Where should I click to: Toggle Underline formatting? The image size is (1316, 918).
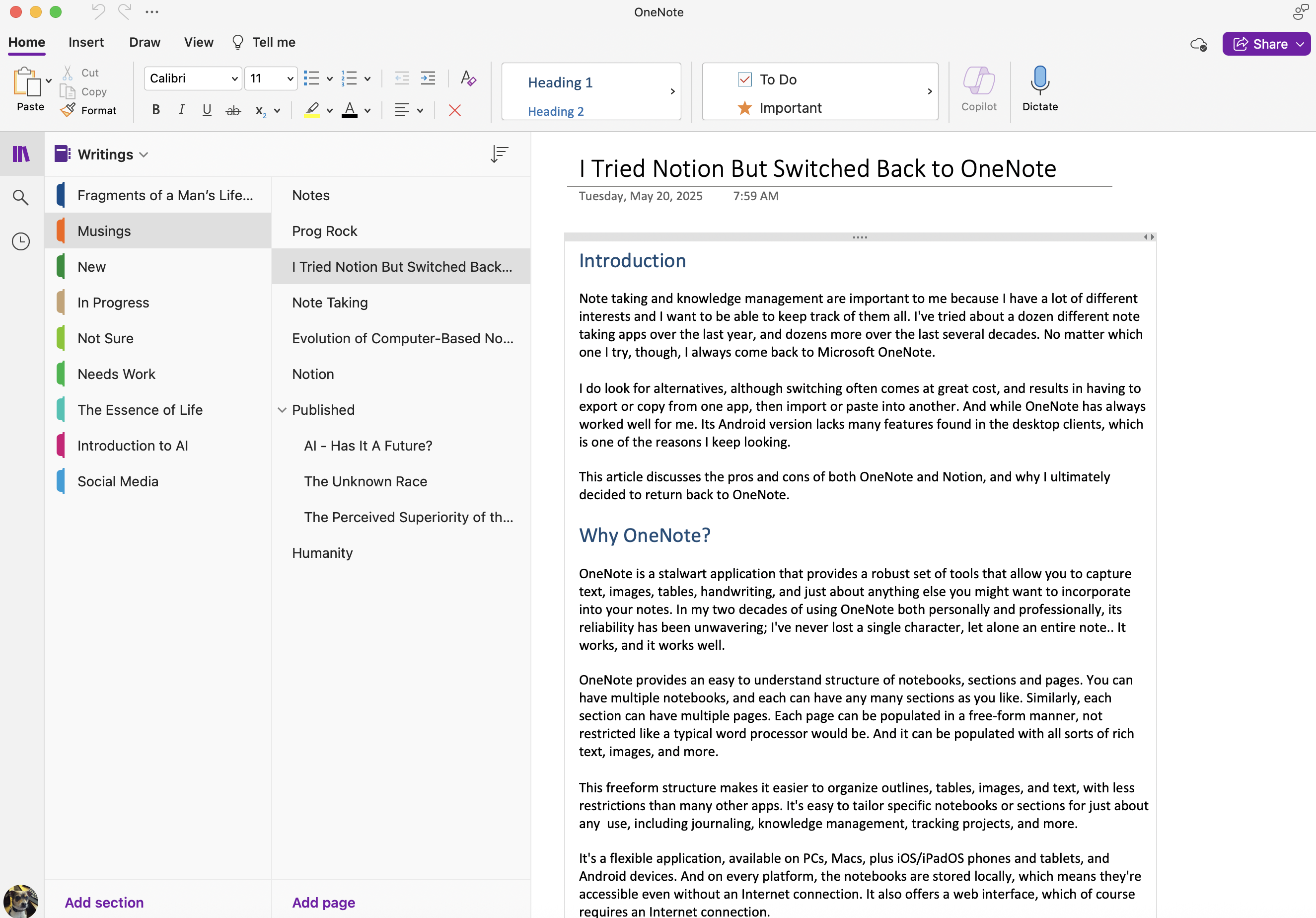(207, 110)
